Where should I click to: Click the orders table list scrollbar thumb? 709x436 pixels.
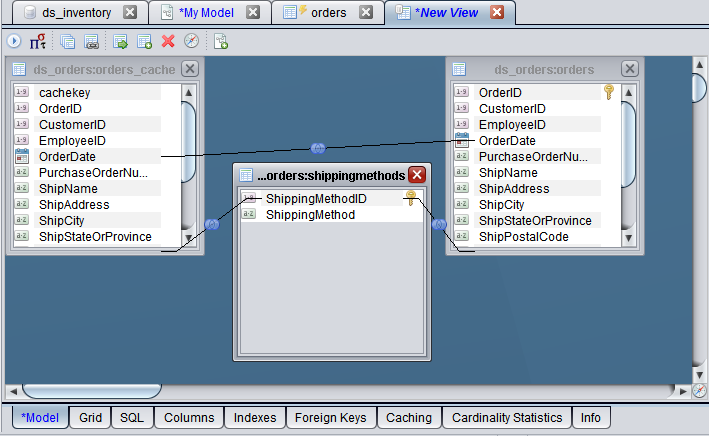coord(629,144)
